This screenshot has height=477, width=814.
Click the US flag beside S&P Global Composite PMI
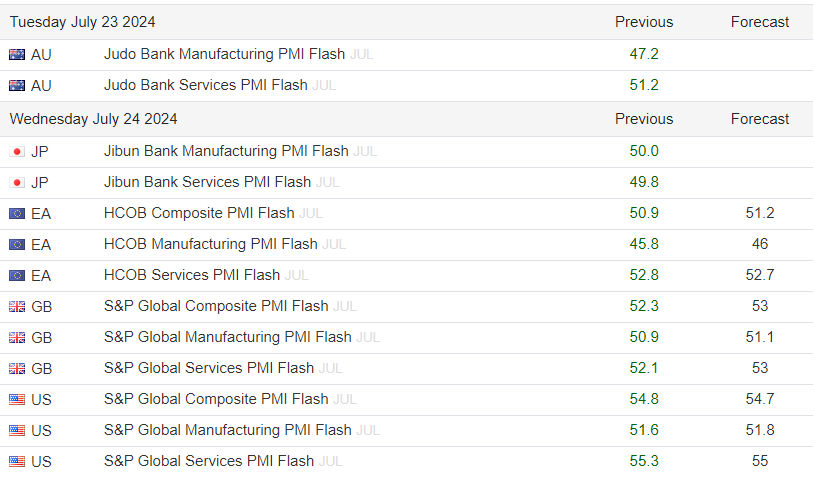17,400
